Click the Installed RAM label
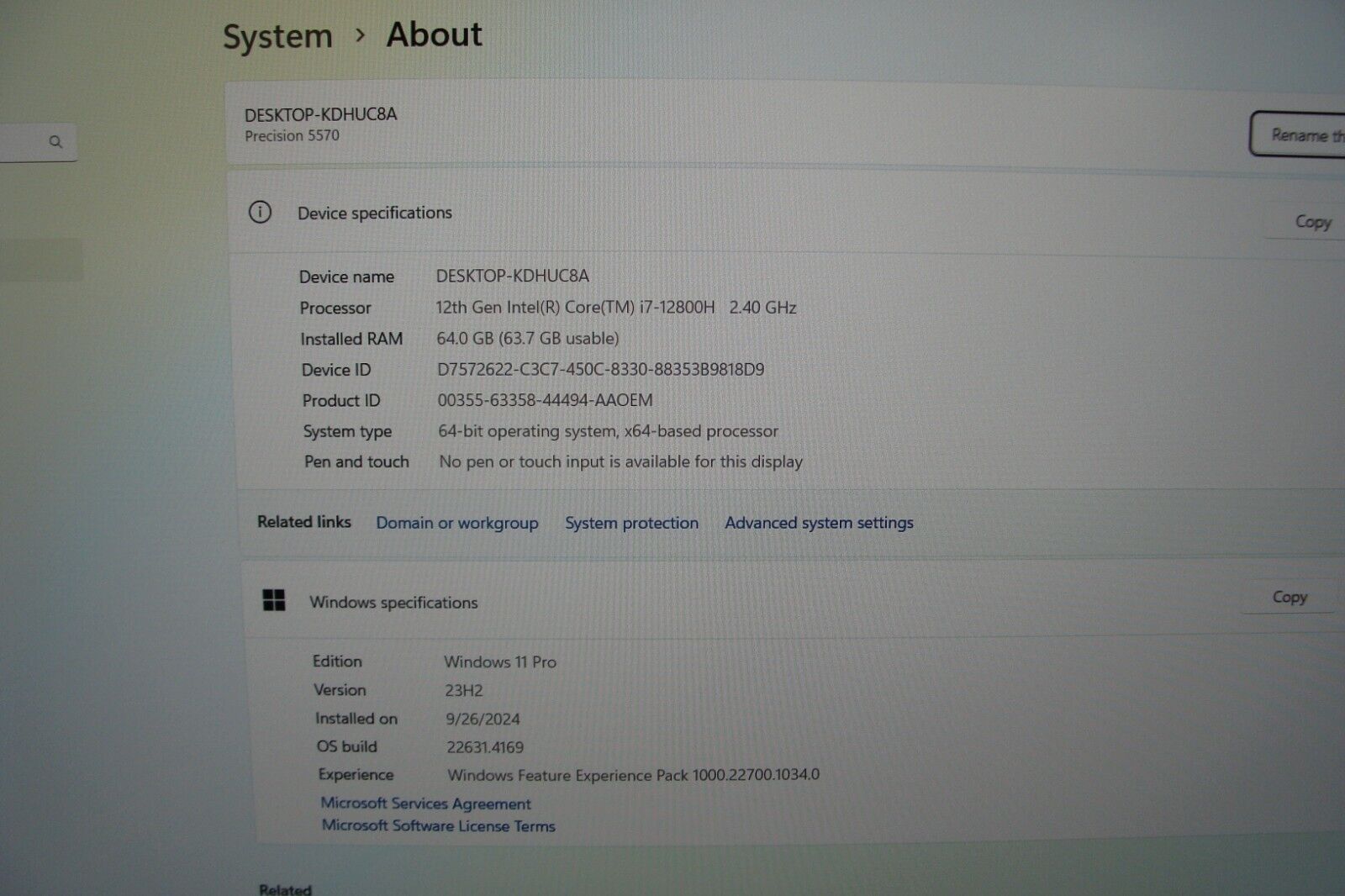 (351, 339)
